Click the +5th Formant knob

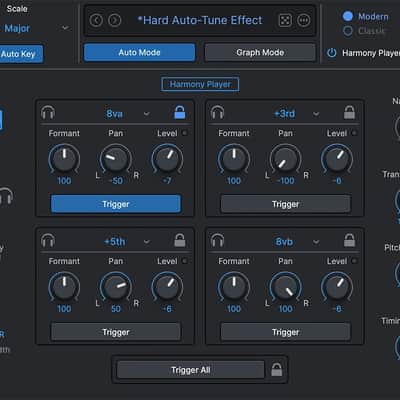tap(64, 287)
